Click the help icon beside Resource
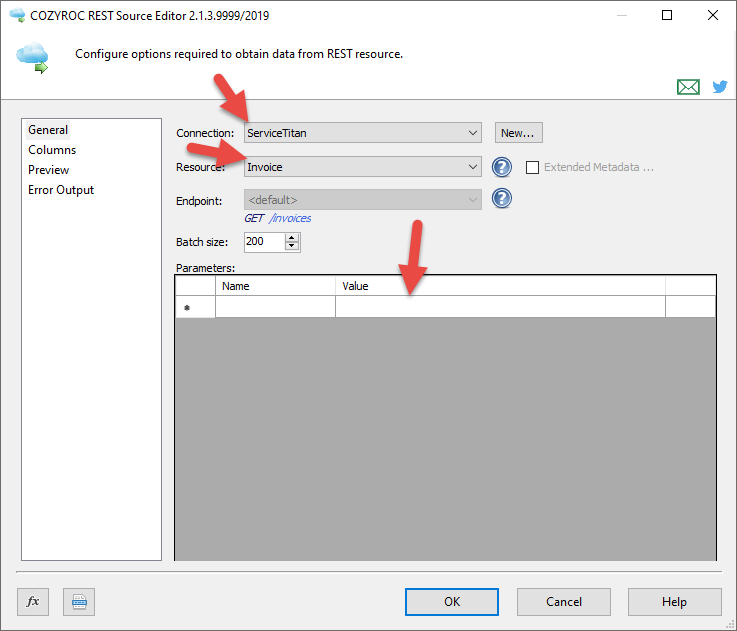The width and height of the screenshot is (737, 631). click(502, 167)
